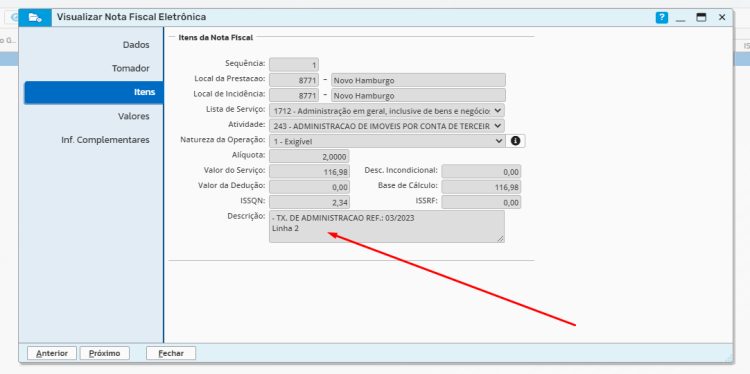Screen dimensions: 750x374
Task: Click the Local da Prestacao code field
Action: pyautogui.click(x=294, y=80)
